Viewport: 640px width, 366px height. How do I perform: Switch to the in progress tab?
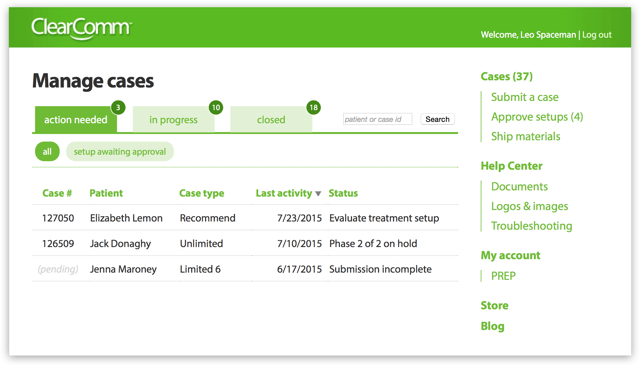pos(173,120)
